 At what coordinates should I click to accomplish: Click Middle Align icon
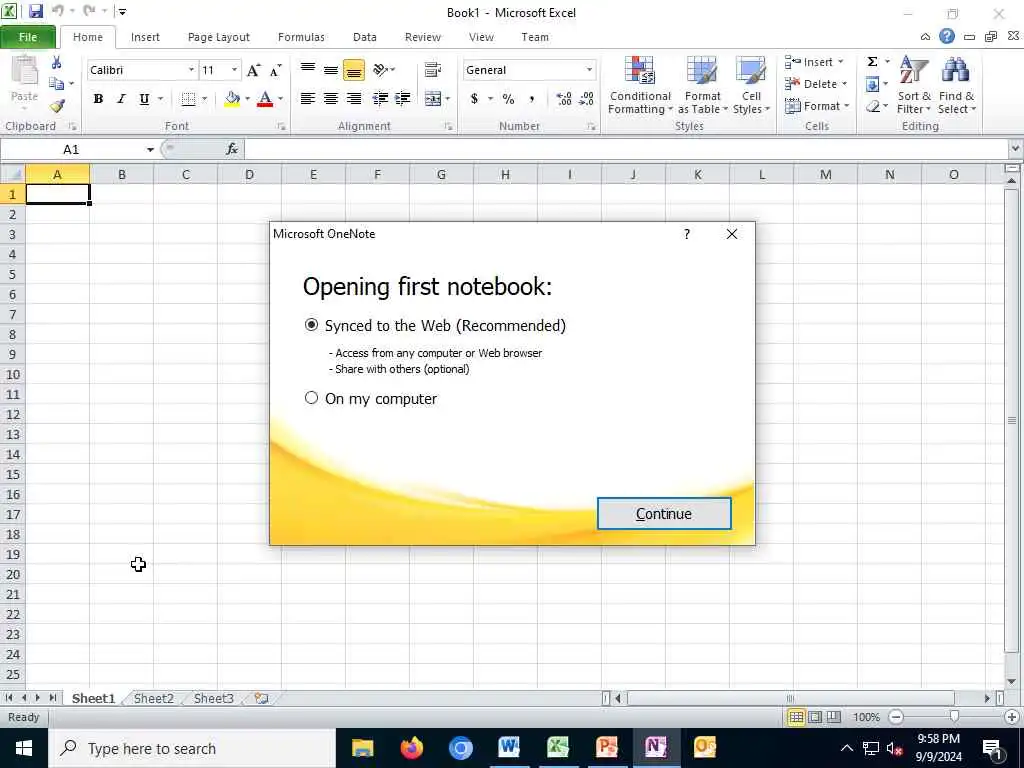[331, 69]
